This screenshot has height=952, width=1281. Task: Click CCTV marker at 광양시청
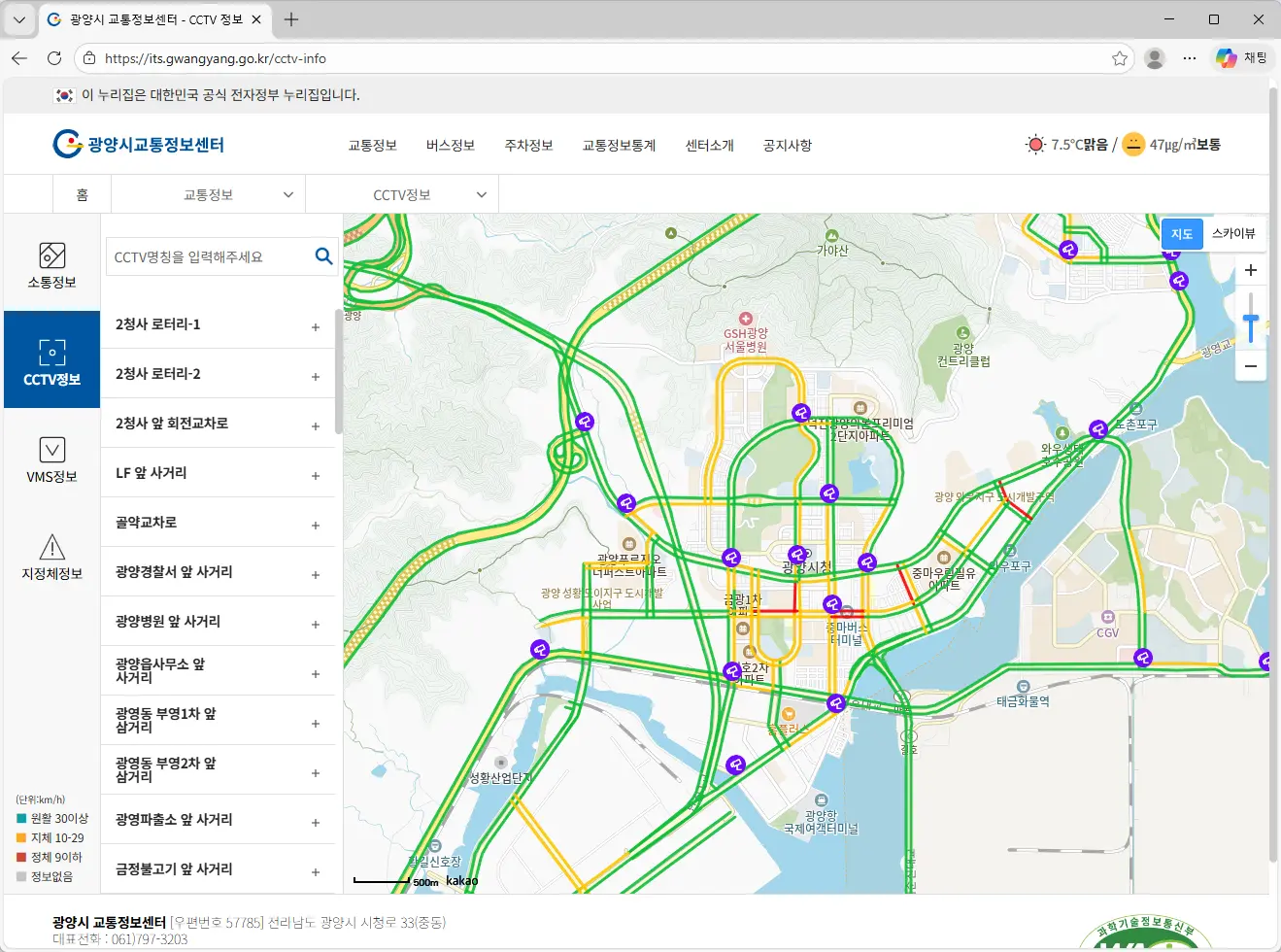tap(798, 555)
